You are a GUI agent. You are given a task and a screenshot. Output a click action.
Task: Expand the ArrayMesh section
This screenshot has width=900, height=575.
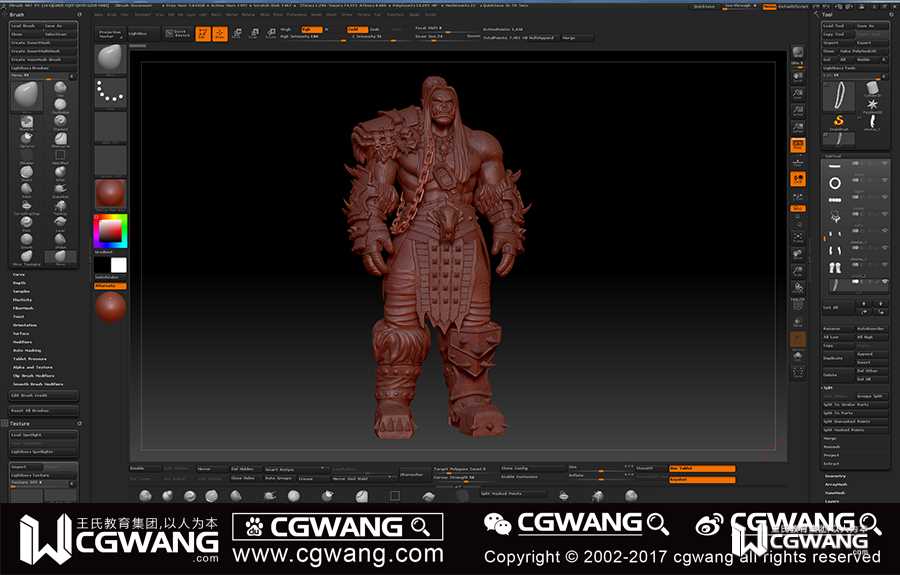pyautogui.click(x=836, y=485)
